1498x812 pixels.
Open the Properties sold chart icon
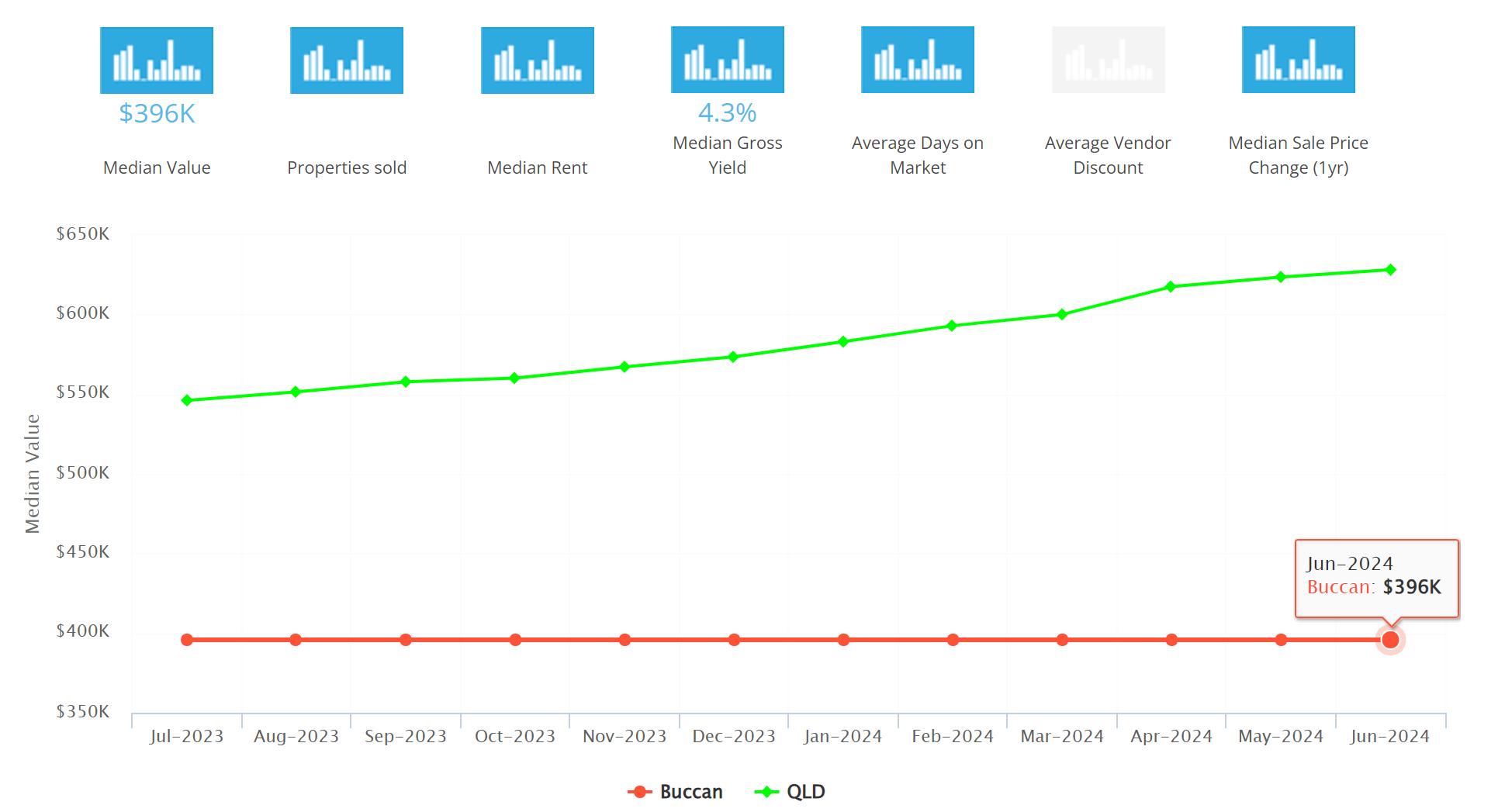(347, 60)
